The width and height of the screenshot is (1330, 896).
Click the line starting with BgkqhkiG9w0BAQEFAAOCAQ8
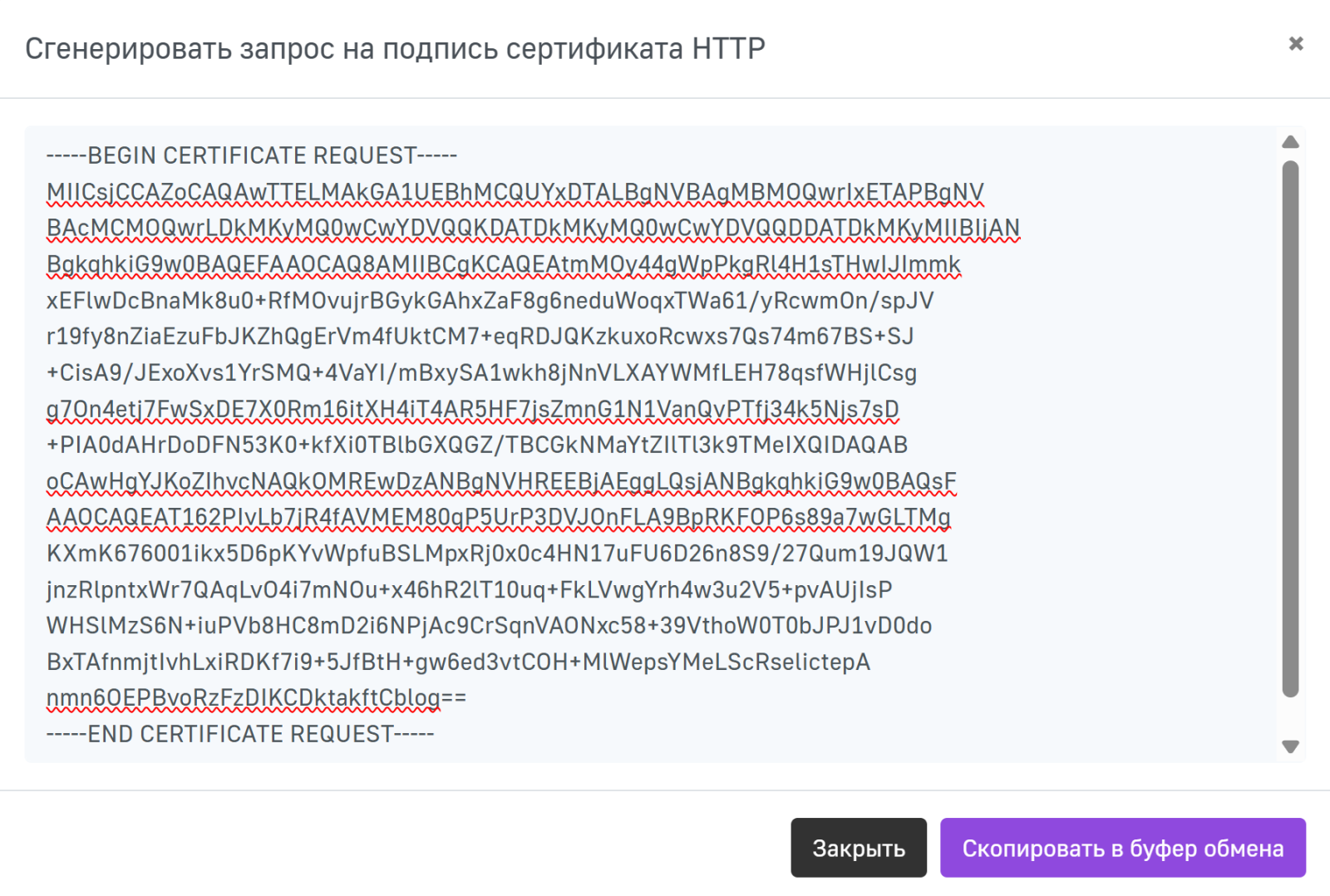[503, 264]
